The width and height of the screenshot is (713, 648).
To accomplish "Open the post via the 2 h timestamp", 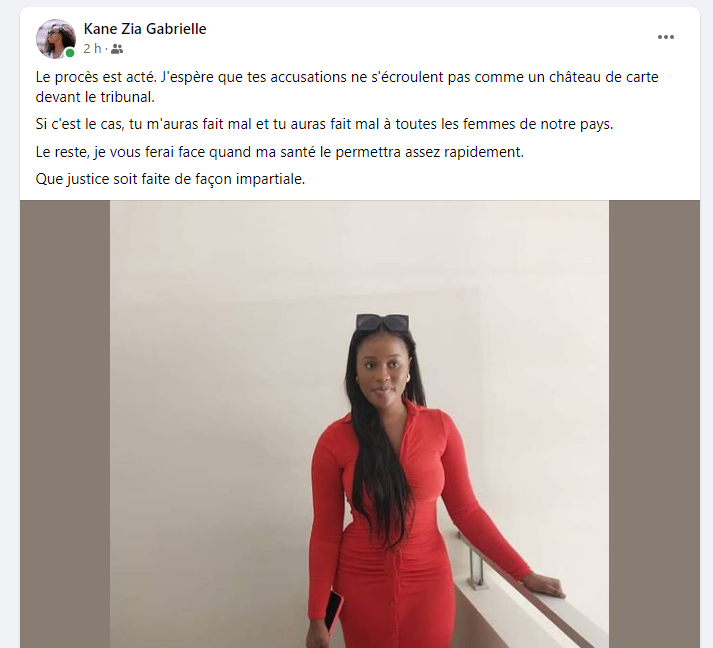I will (x=92, y=49).
